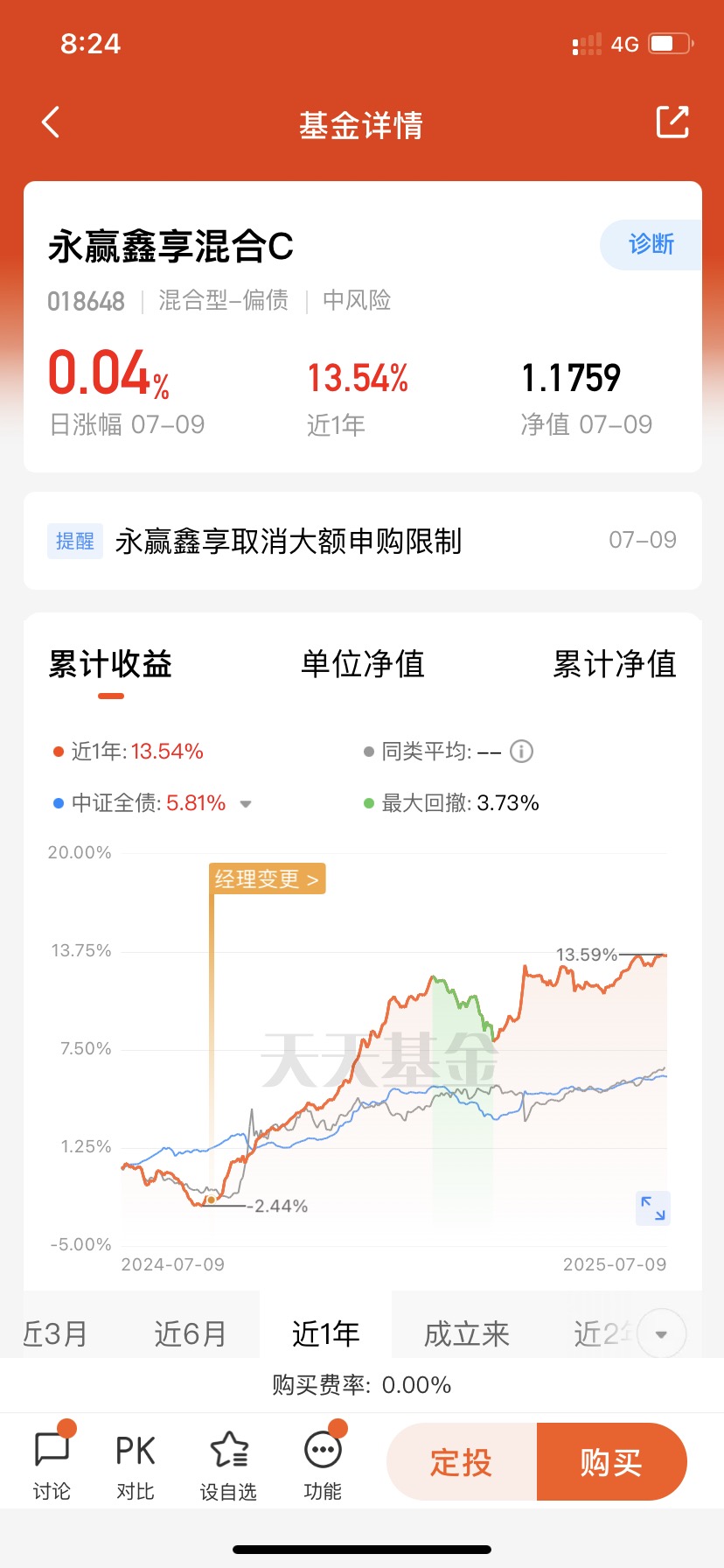
Task: Switch to the 单位净值 tab
Action: tap(363, 665)
